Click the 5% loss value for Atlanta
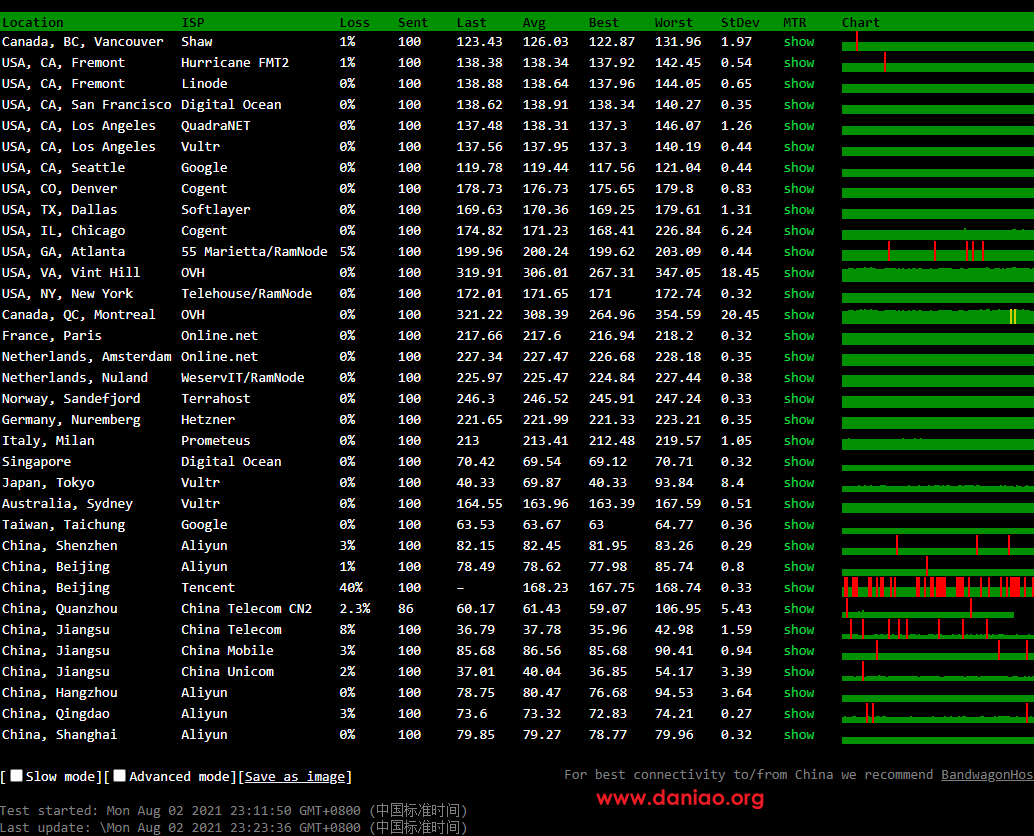This screenshot has height=836, width=1034. tap(348, 252)
